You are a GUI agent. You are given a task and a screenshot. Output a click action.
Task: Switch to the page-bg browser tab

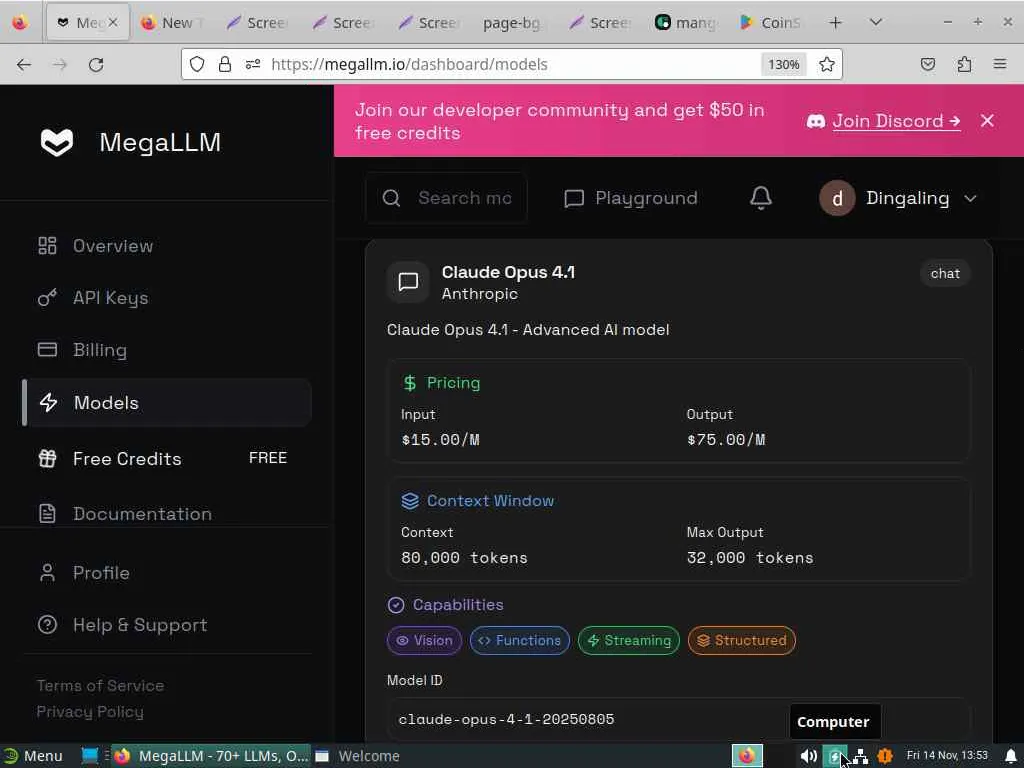[x=512, y=23]
